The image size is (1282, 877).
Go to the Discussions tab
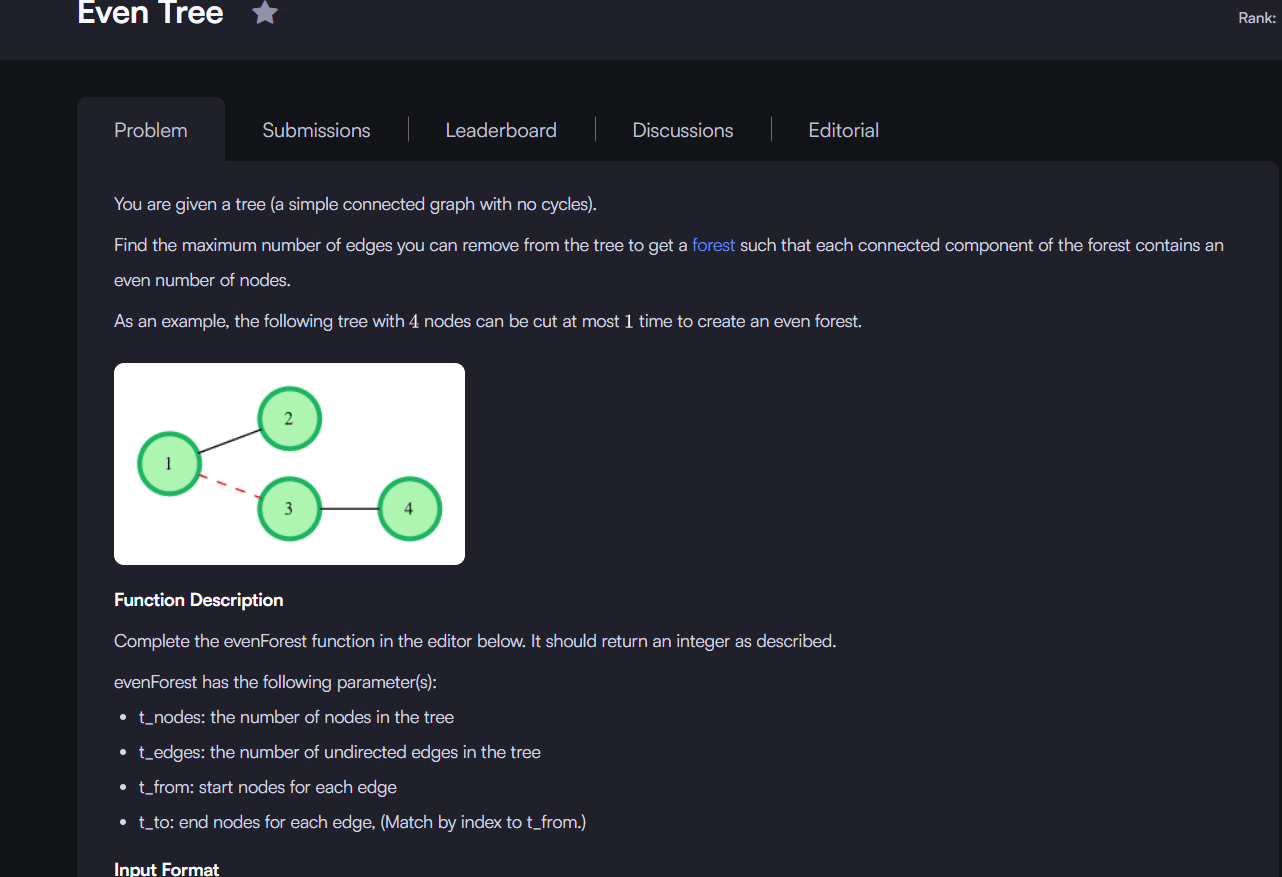coord(683,130)
